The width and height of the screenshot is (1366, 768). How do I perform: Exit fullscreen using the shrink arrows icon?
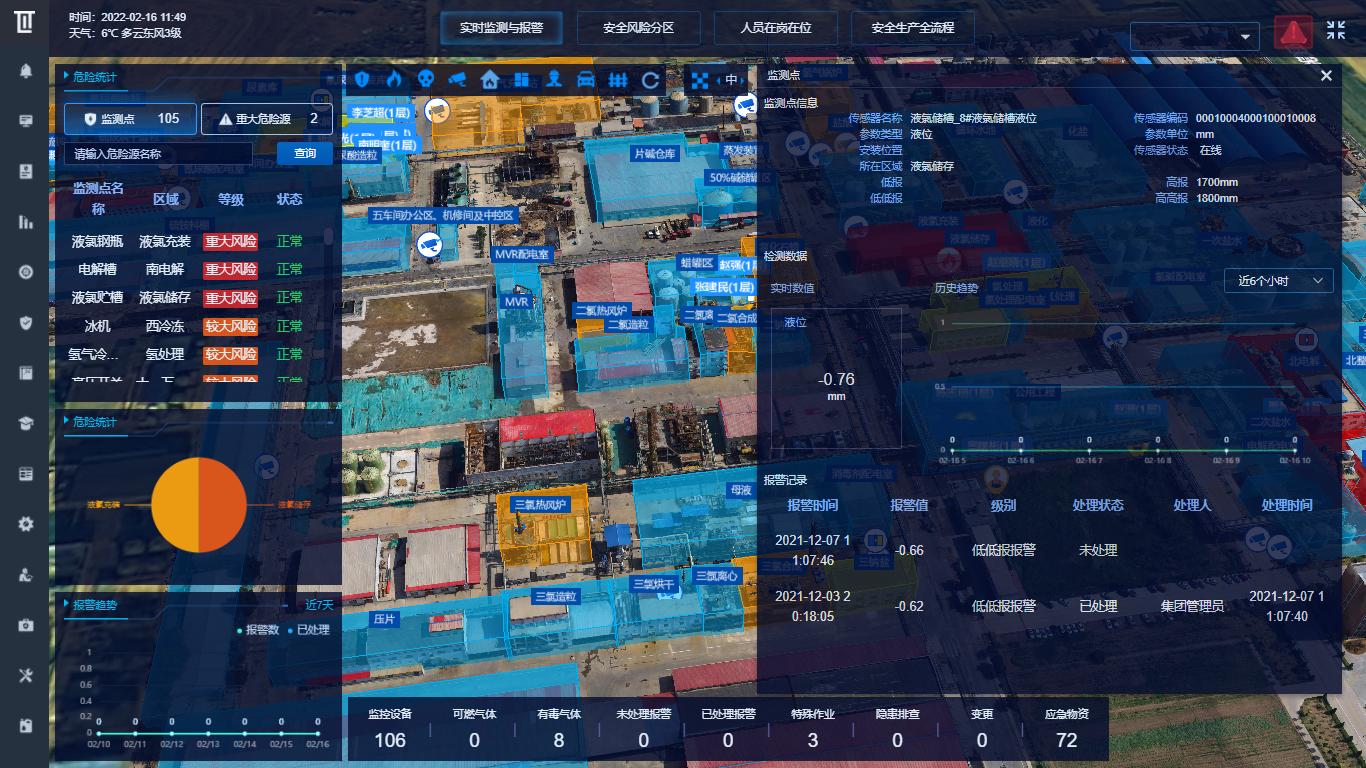tap(1336, 30)
